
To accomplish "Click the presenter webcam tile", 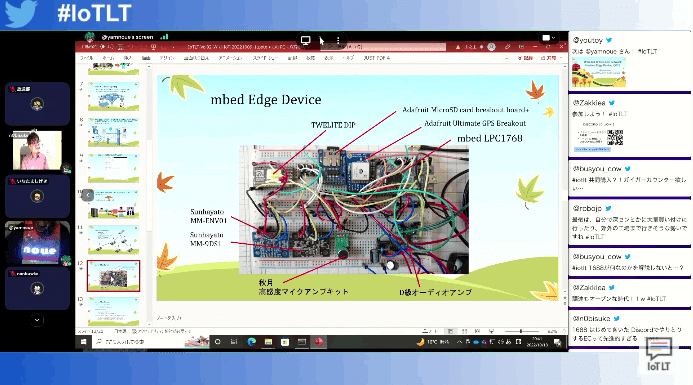I will [37, 150].
